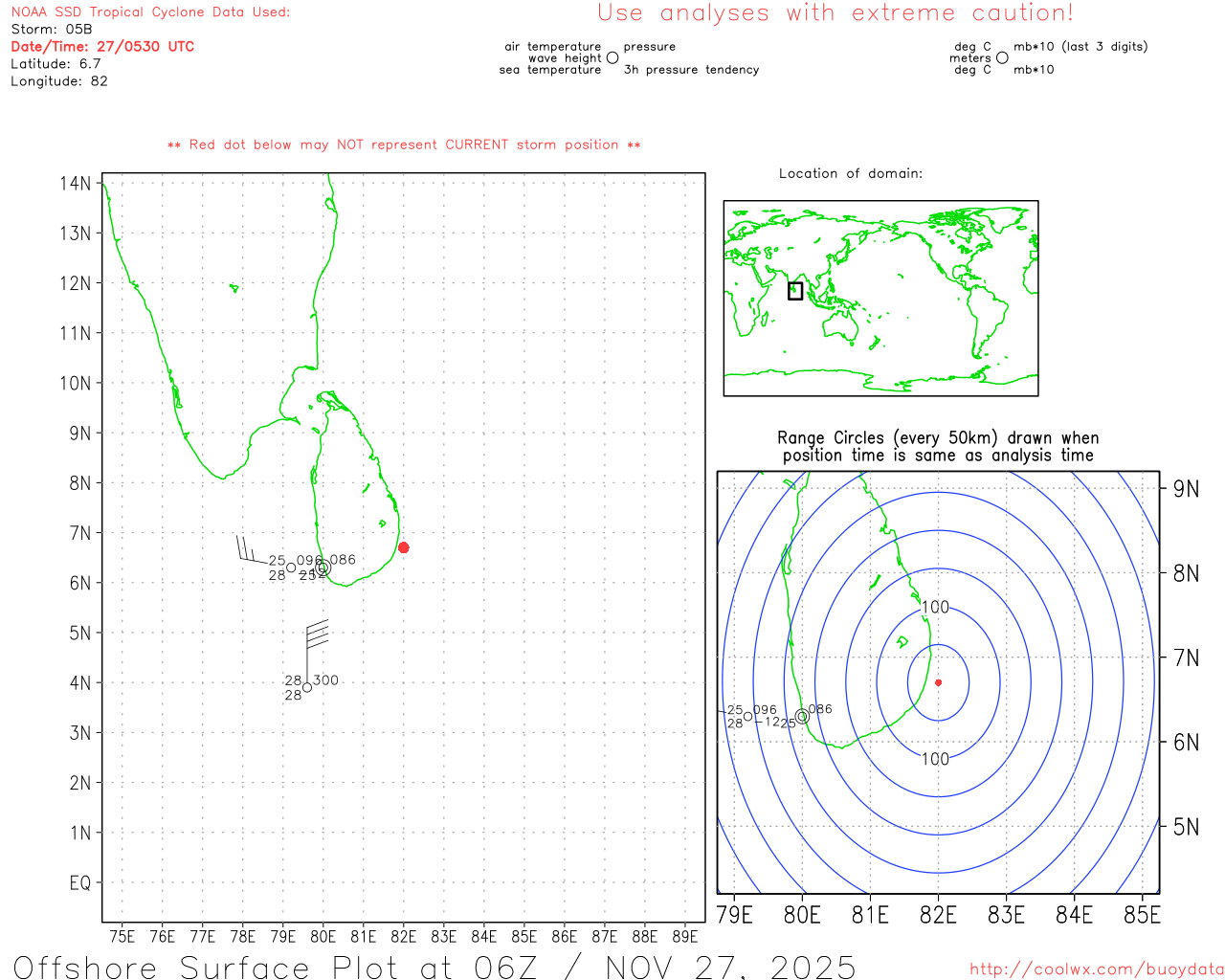Click the Range Circles every 50km caption
1225x980 pixels.
(938, 447)
